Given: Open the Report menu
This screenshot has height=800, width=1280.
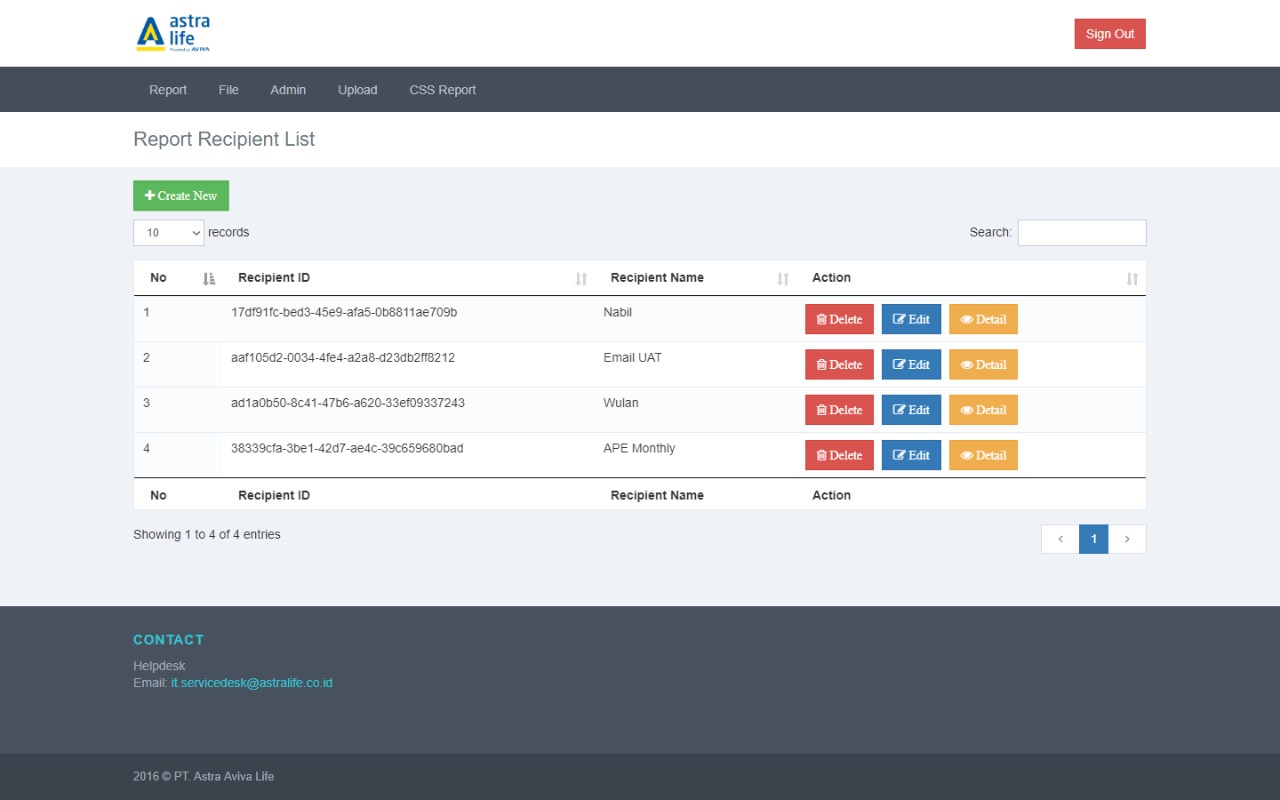Looking at the screenshot, I should click(x=168, y=90).
